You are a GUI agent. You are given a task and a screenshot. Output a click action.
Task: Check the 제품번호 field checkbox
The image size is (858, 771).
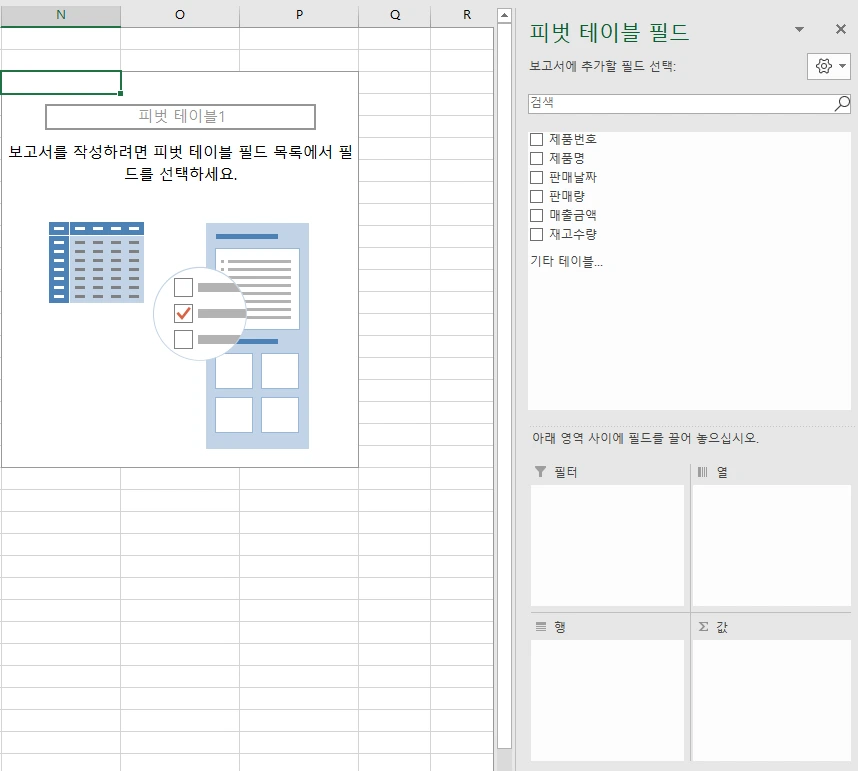click(536, 139)
